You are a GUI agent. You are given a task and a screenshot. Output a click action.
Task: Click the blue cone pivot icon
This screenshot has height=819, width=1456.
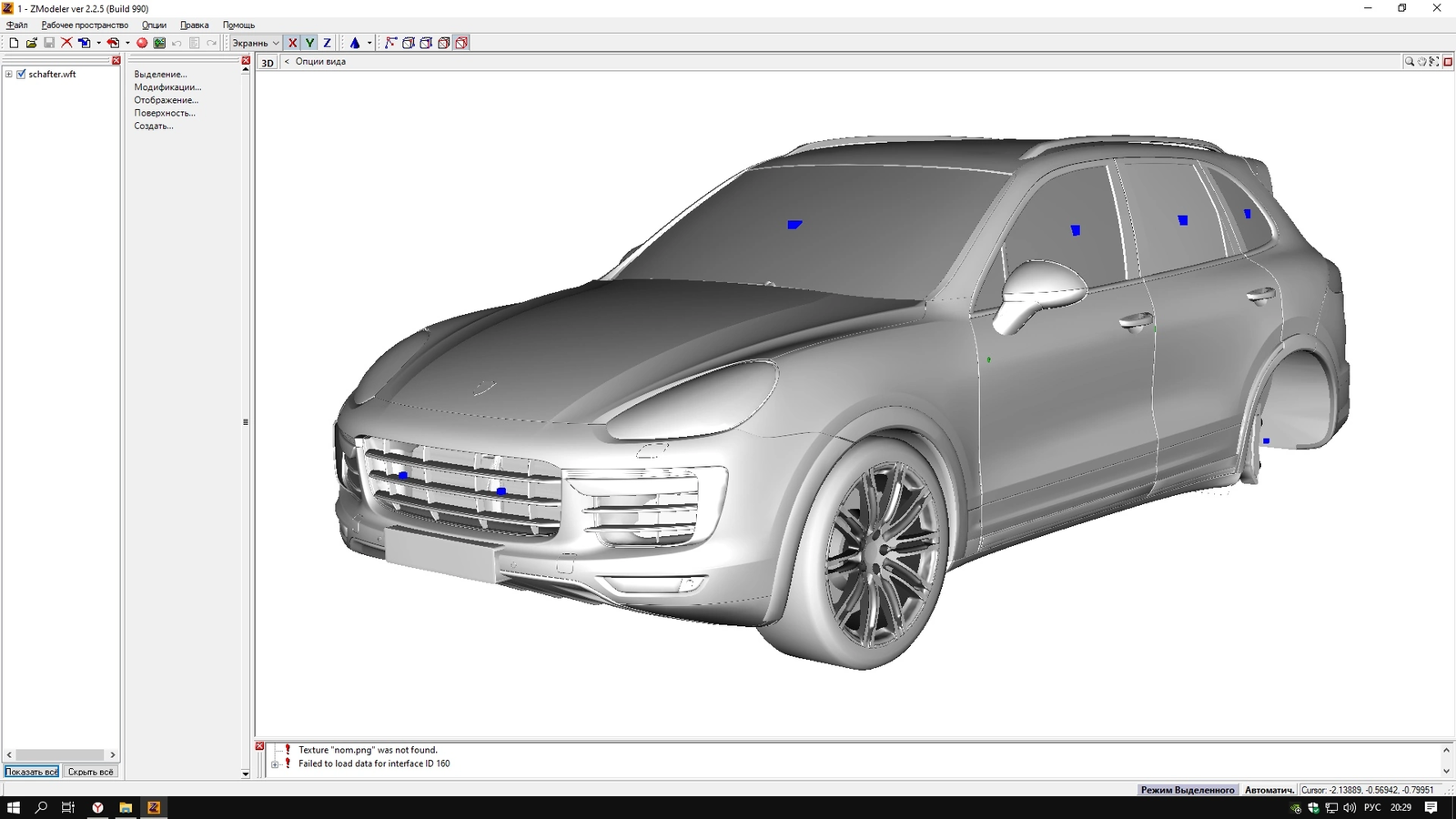tap(355, 43)
